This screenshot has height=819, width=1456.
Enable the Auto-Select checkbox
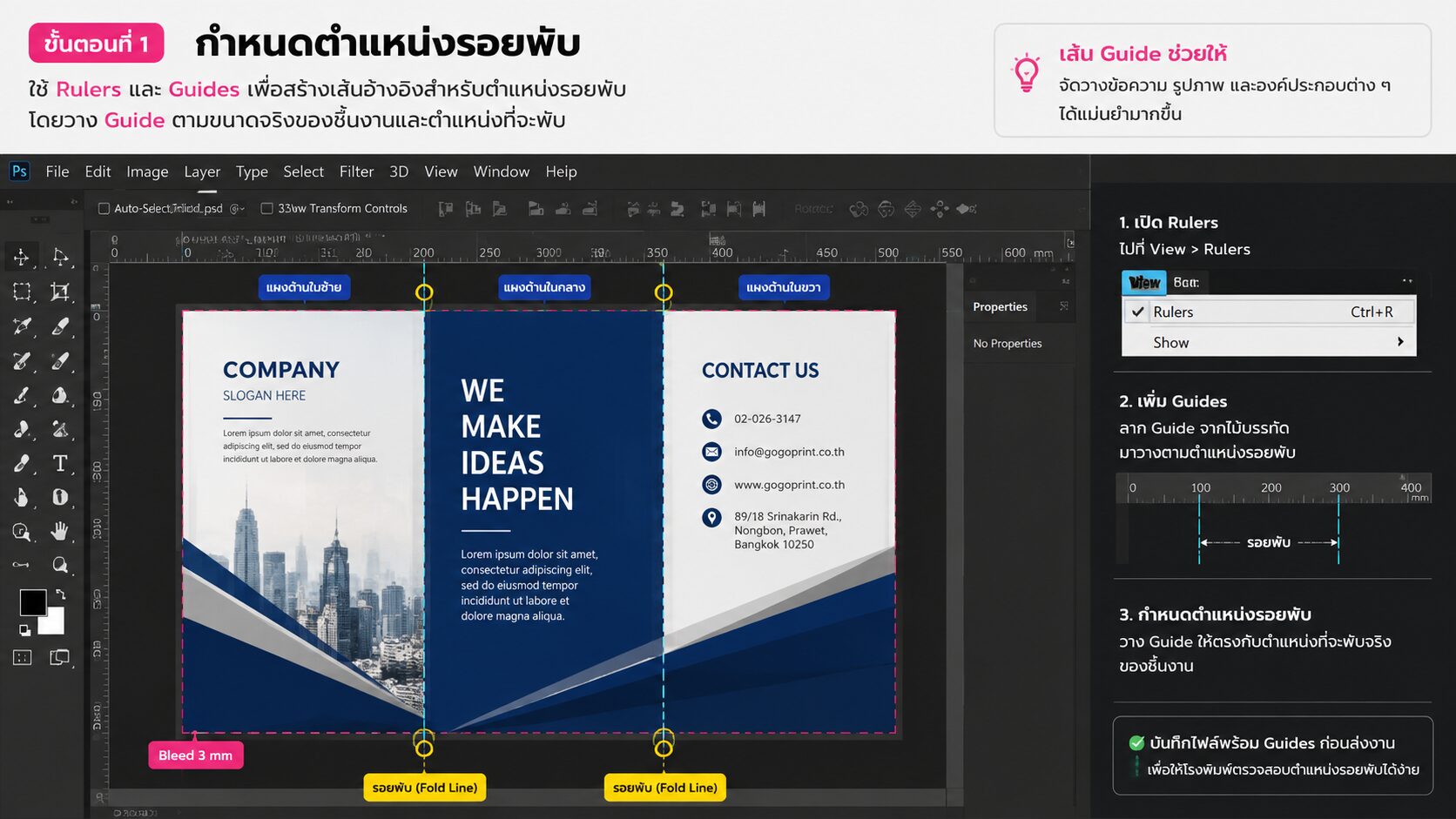click(104, 209)
